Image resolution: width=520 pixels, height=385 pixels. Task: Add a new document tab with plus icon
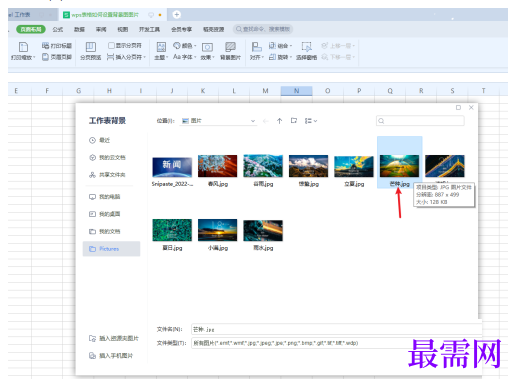(177, 15)
